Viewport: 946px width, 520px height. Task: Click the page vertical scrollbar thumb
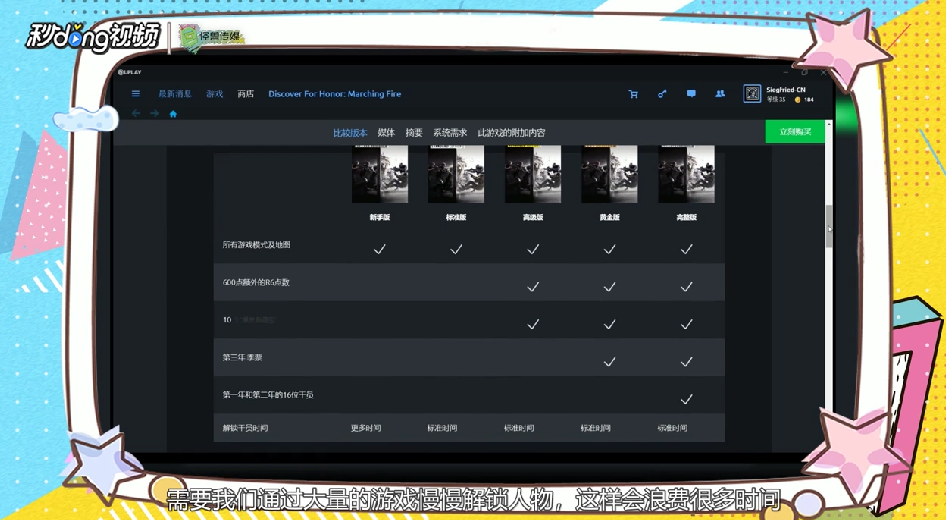click(x=829, y=226)
